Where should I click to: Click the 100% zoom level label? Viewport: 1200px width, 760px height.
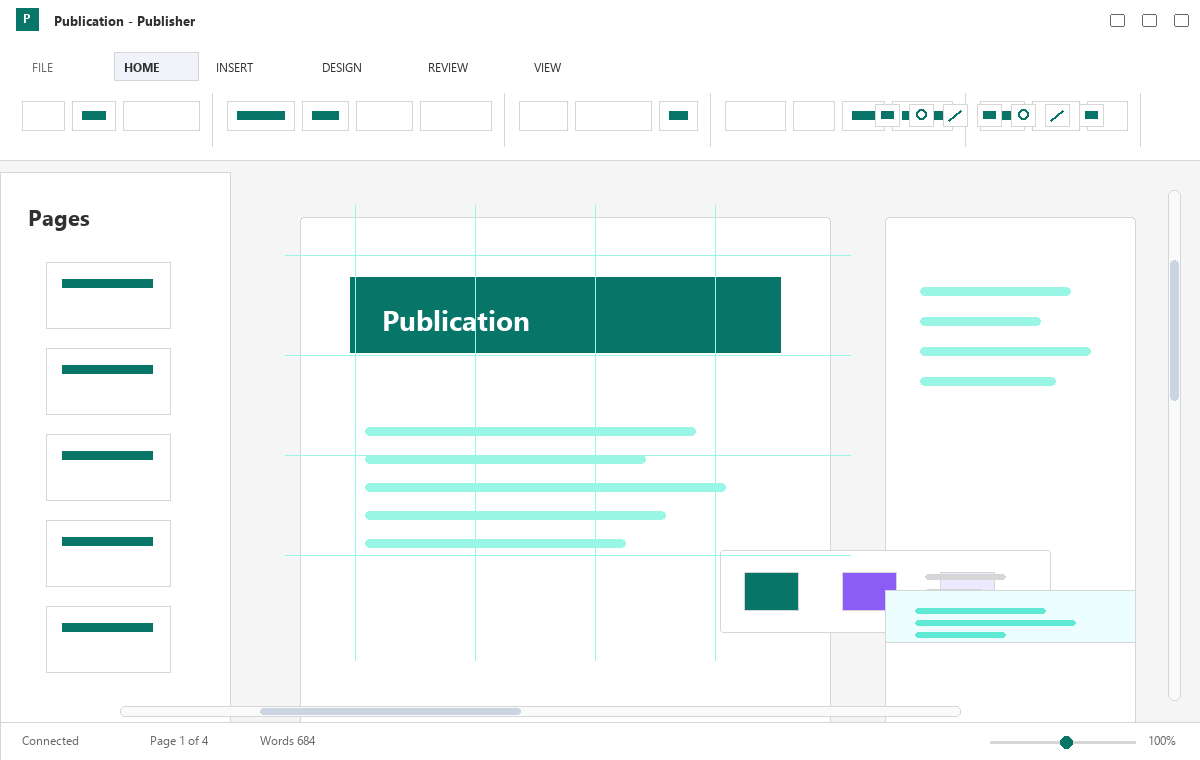point(1162,741)
